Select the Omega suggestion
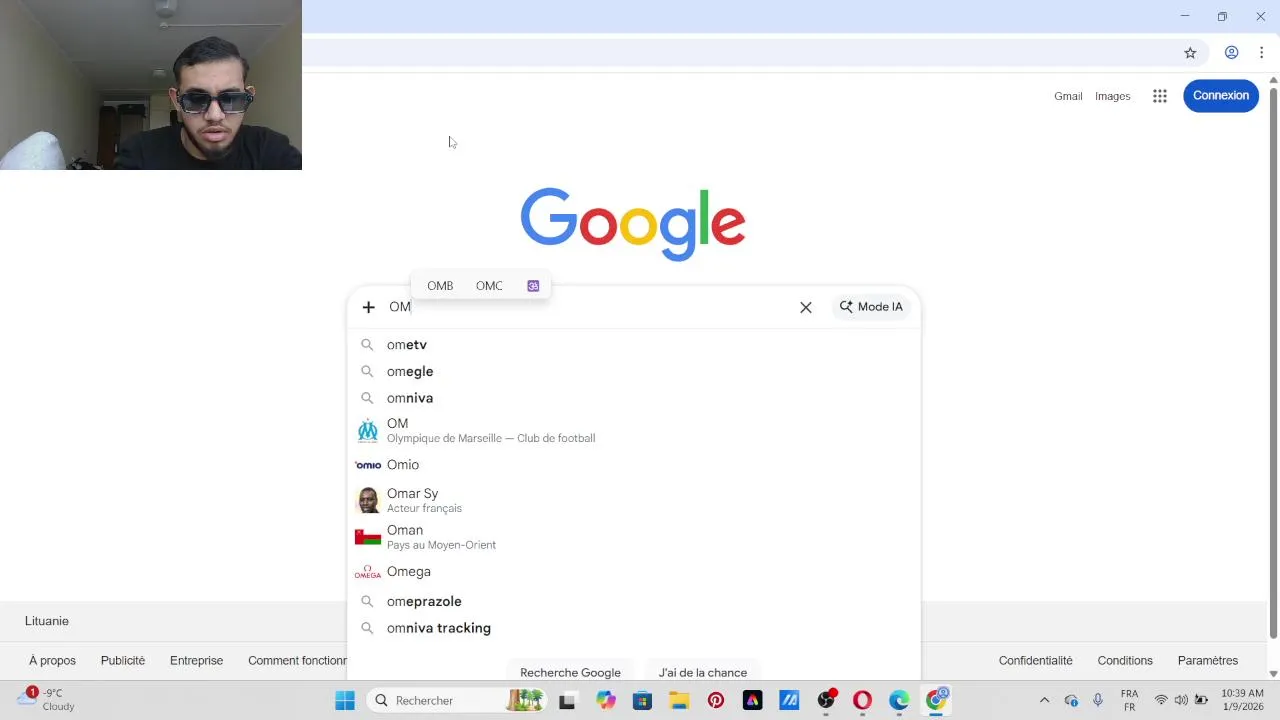The width and height of the screenshot is (1280, 720). click(x=634, y=572)
